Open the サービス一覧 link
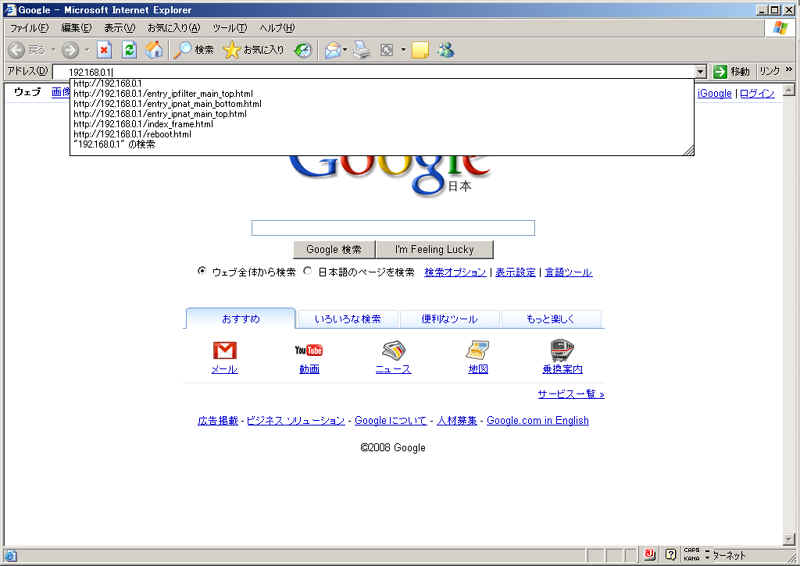 click(x=571, y=393)
